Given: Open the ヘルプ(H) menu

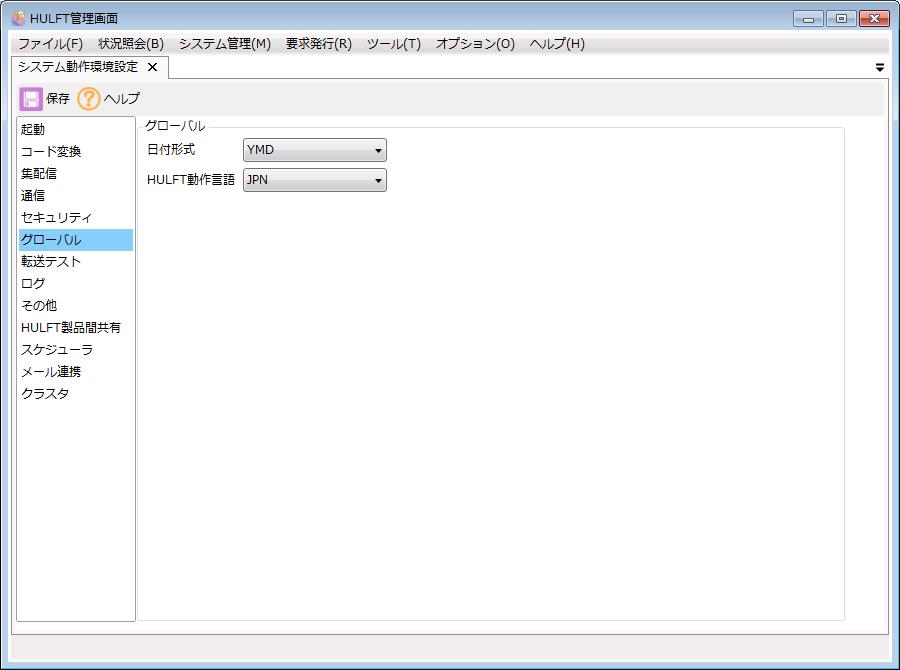Looking at the screenshot, I should point(557,44).
